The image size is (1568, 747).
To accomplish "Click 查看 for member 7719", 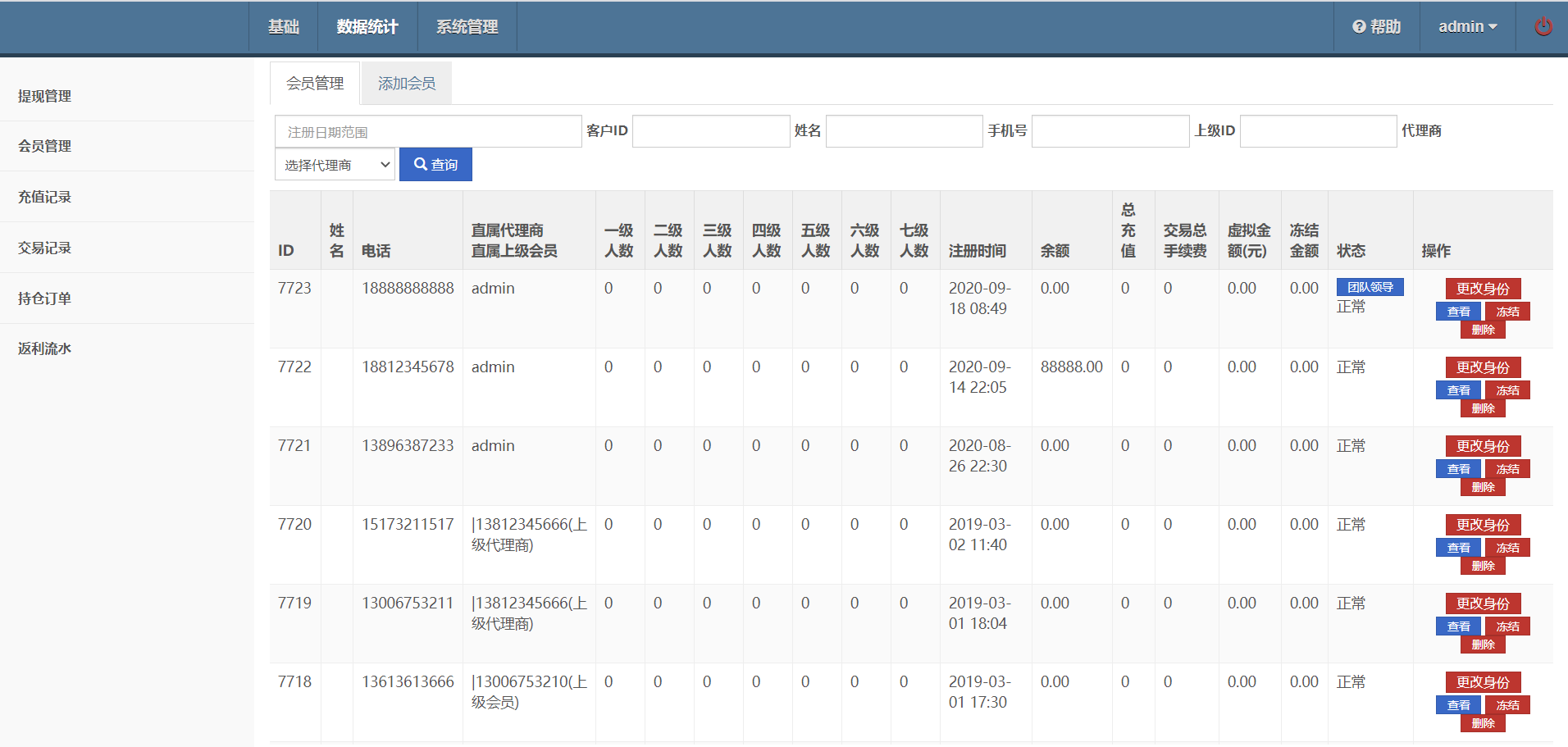I will 1458,626.
